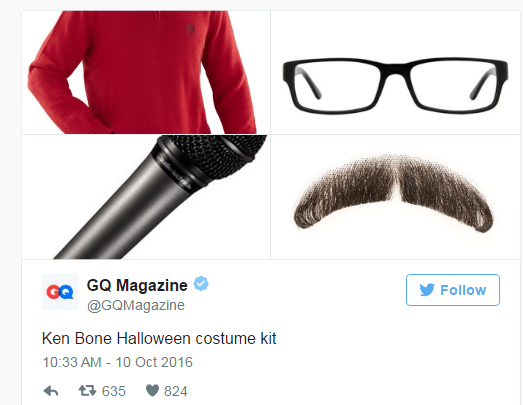Open the @GQMagazine handle link
523x405 pixels.
[136, 305]
